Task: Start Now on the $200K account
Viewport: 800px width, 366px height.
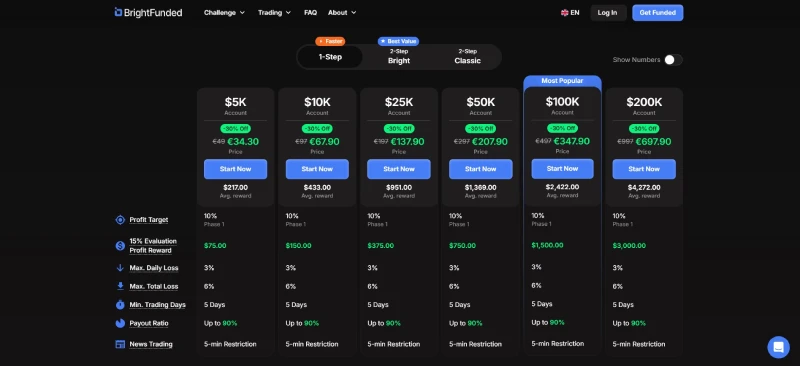Action: (x=644, y=169)
